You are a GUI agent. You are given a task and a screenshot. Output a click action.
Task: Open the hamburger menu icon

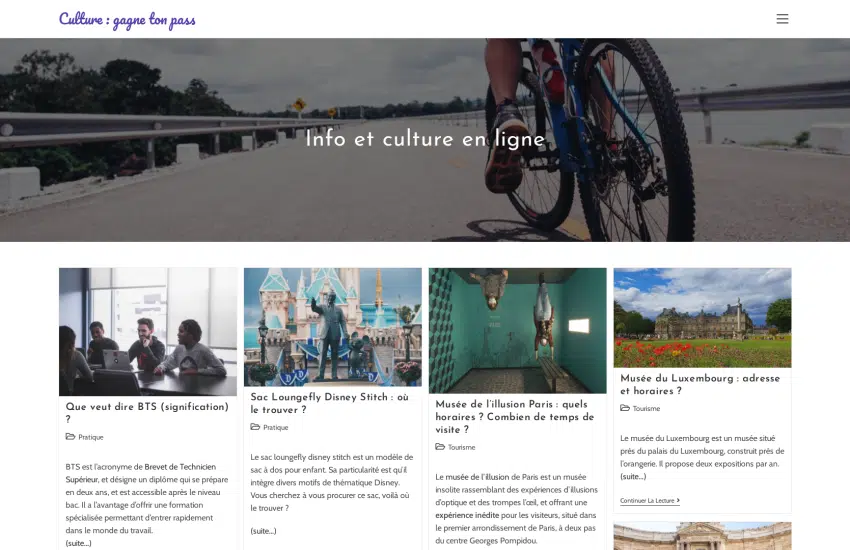pos(782,19)
